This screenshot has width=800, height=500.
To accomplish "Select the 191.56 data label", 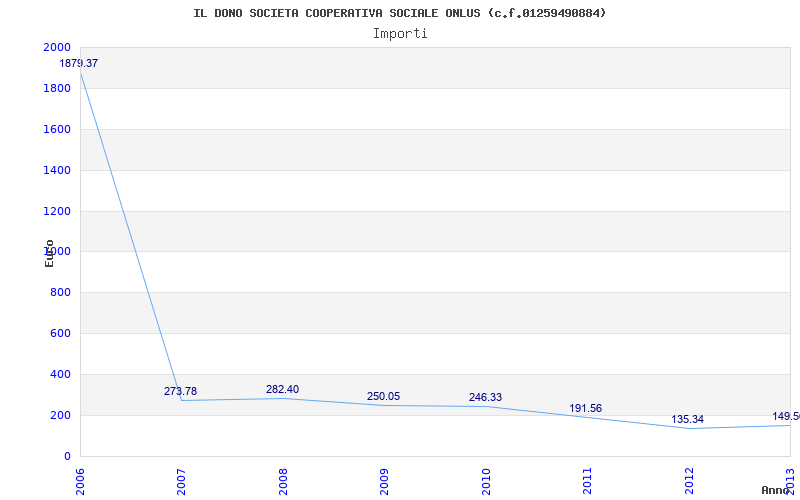I will tap(585, 409).
